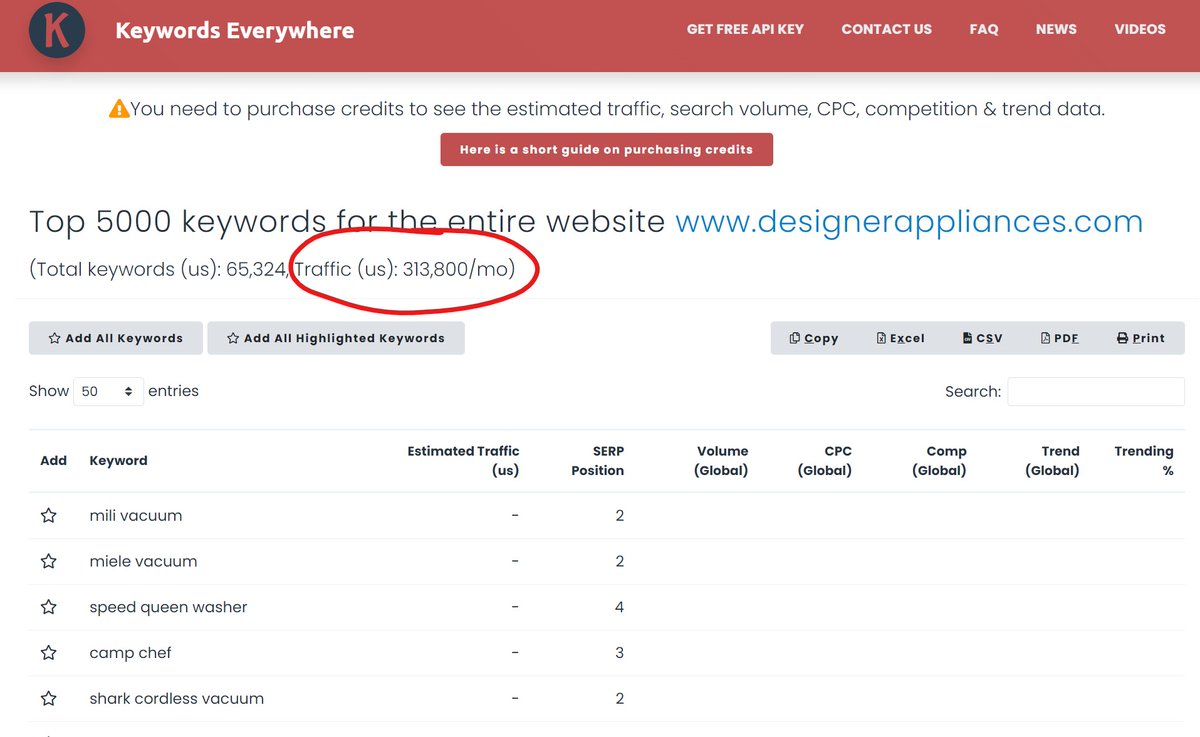The height and width of the screenshot is (737, 1200).
Task: Sort table by SERP Position column
Action: point(597,461)
